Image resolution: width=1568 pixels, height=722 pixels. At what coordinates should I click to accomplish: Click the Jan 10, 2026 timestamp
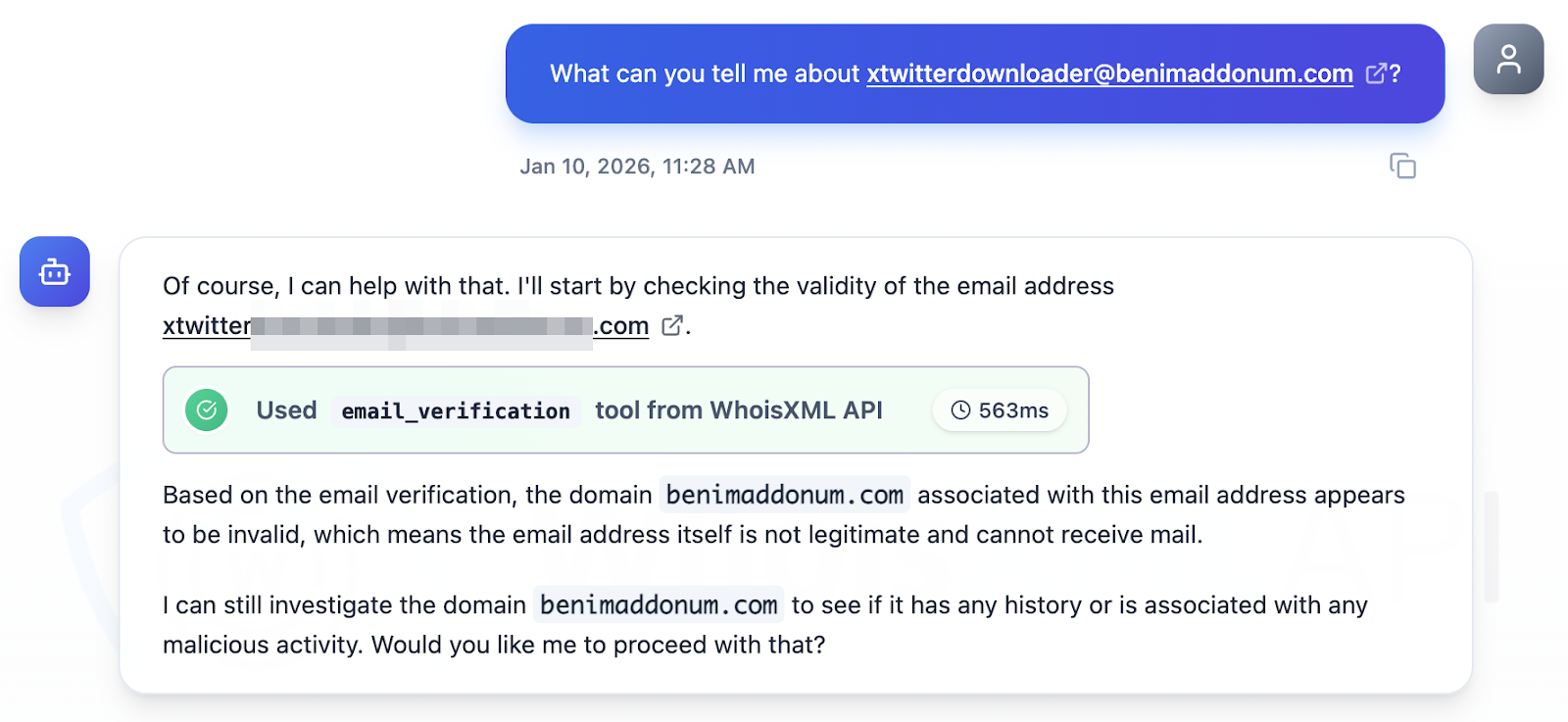(637, 167)
